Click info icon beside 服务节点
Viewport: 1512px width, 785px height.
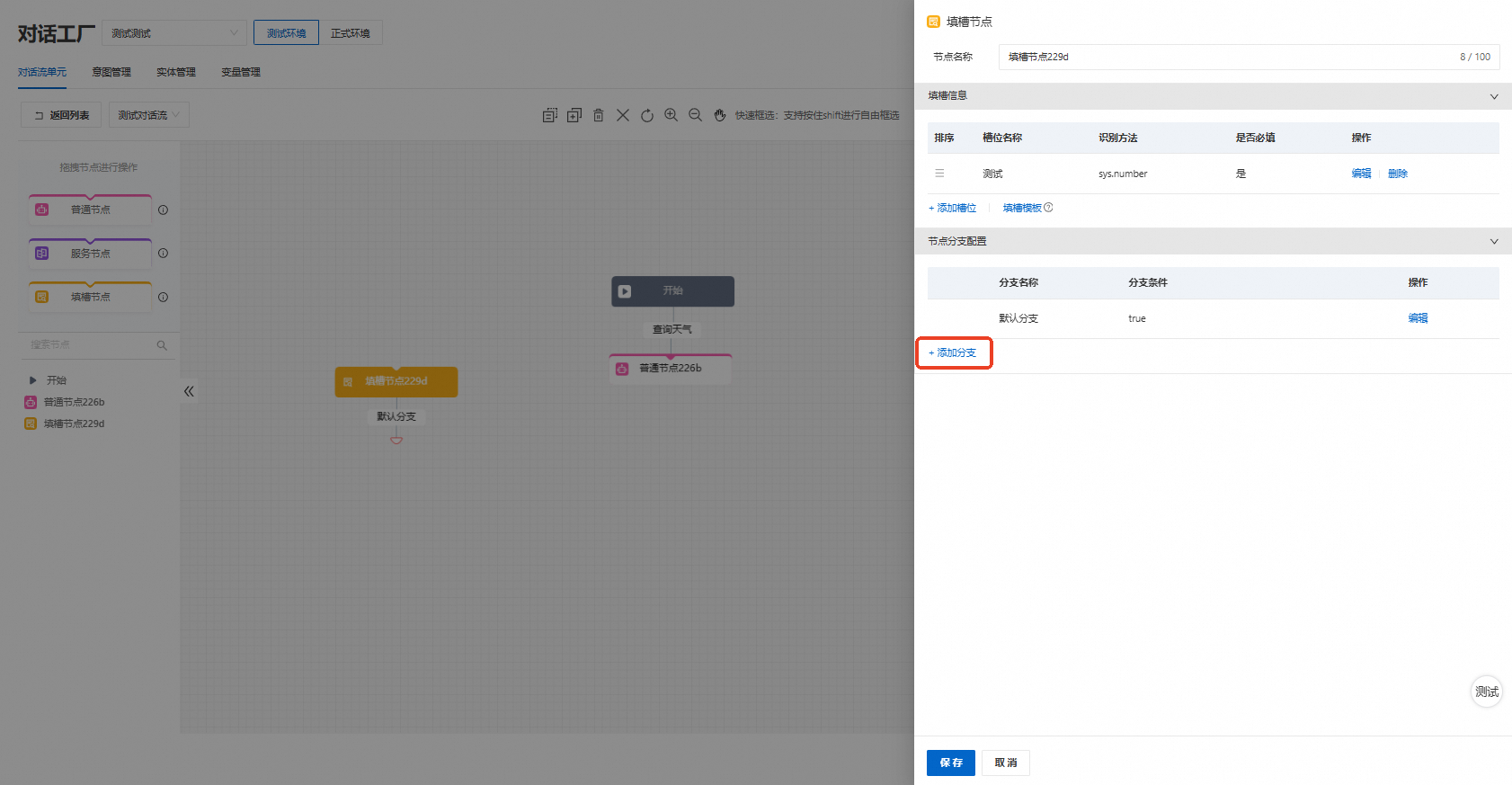click(x=163, y=253)
